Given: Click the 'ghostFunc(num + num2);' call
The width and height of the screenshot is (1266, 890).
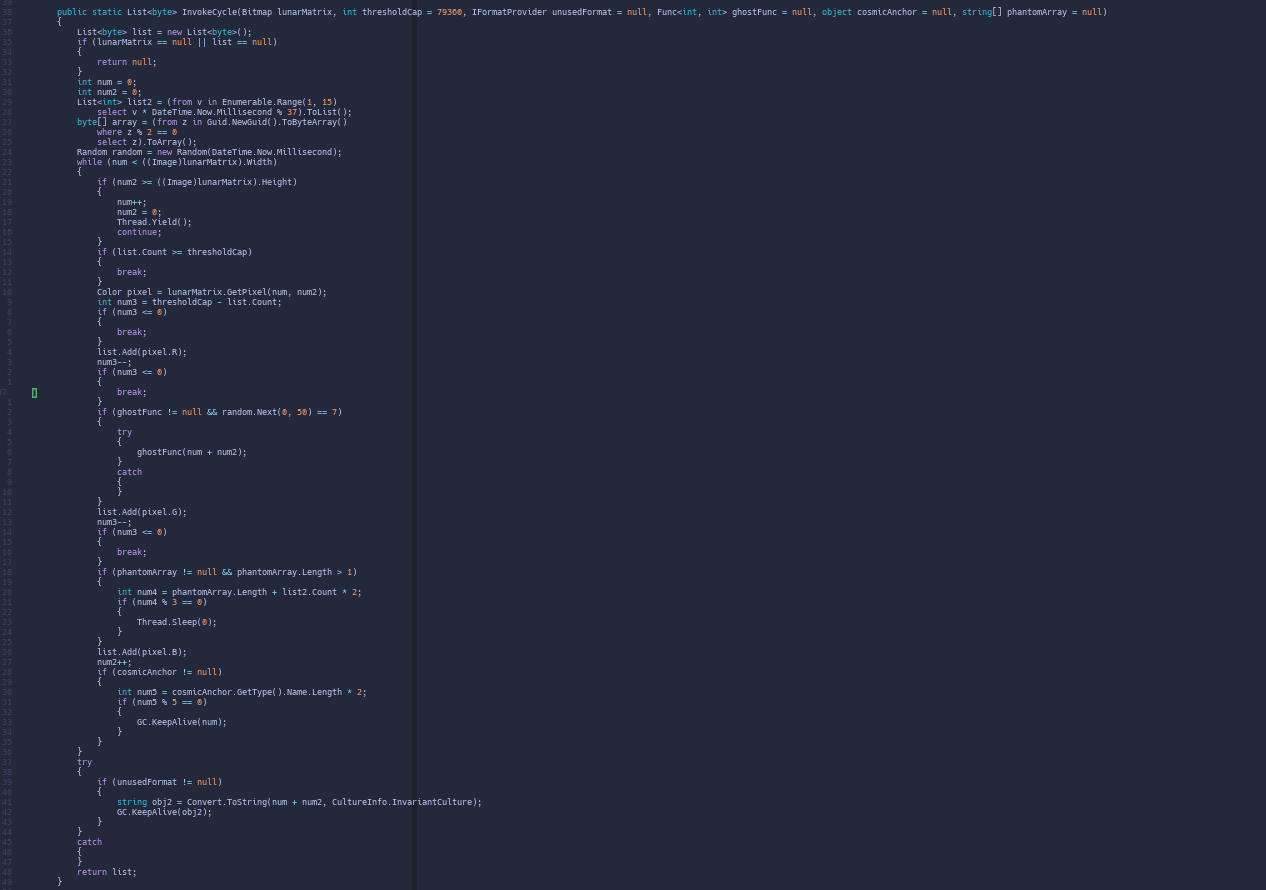Looking at the screenshot, I should [192, 452].
